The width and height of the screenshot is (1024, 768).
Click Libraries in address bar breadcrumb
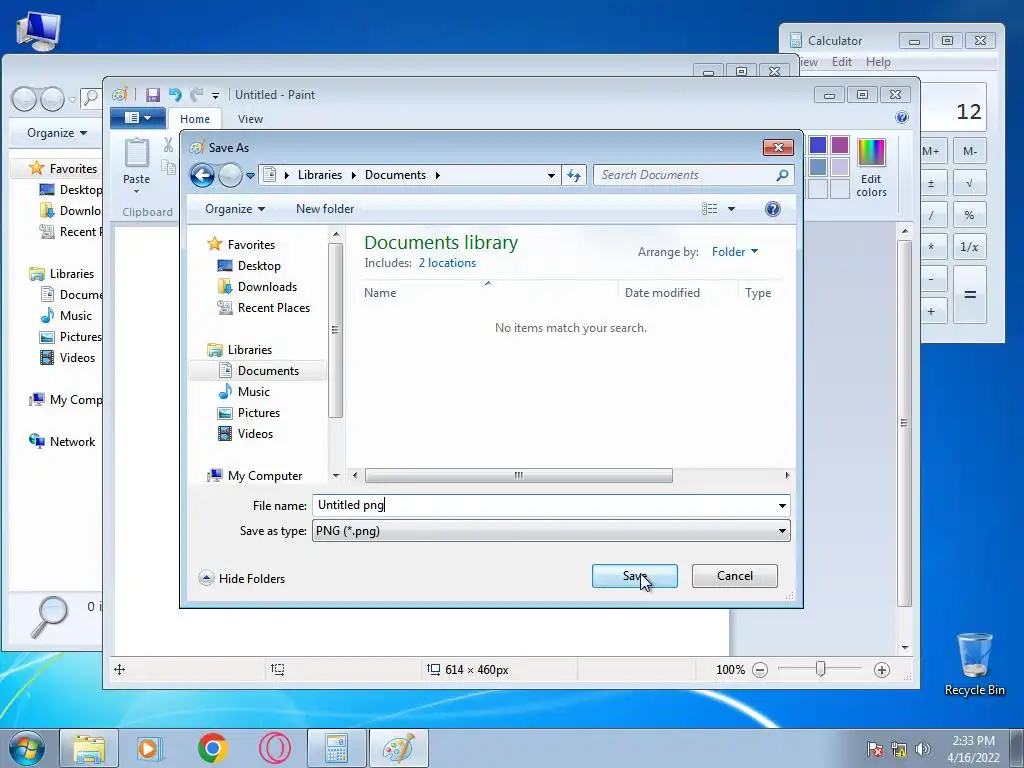point(319,175)
